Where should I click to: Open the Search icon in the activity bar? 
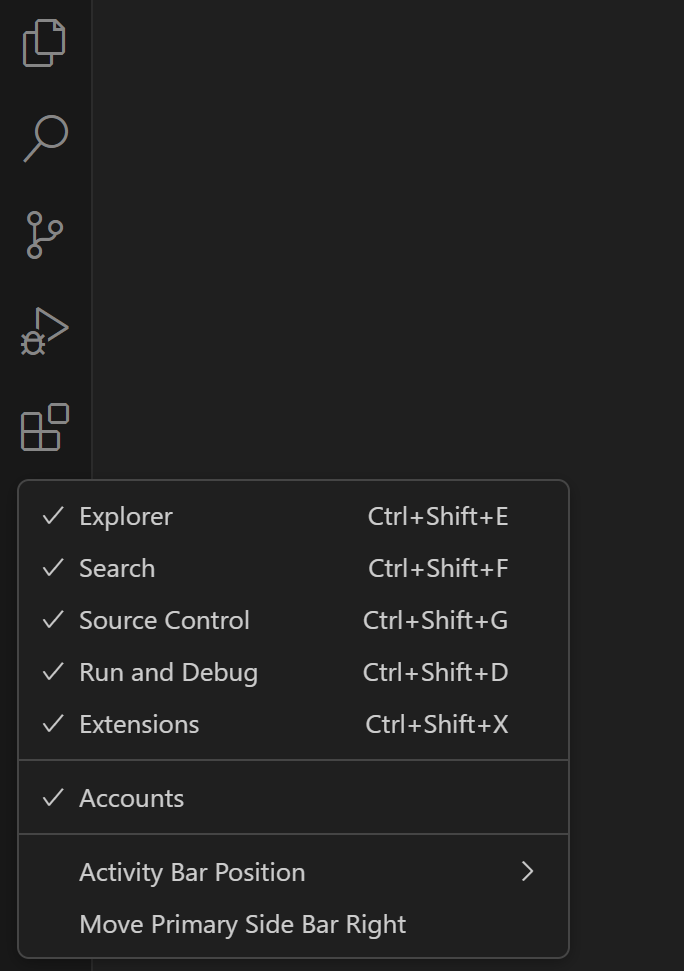[44, 137]
